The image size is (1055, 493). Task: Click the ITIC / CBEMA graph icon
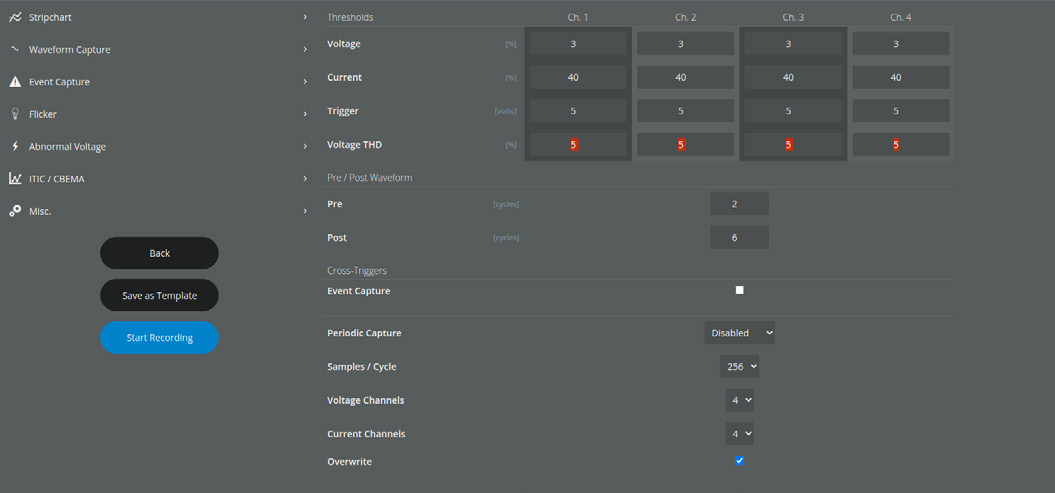[x=15, y=179]
